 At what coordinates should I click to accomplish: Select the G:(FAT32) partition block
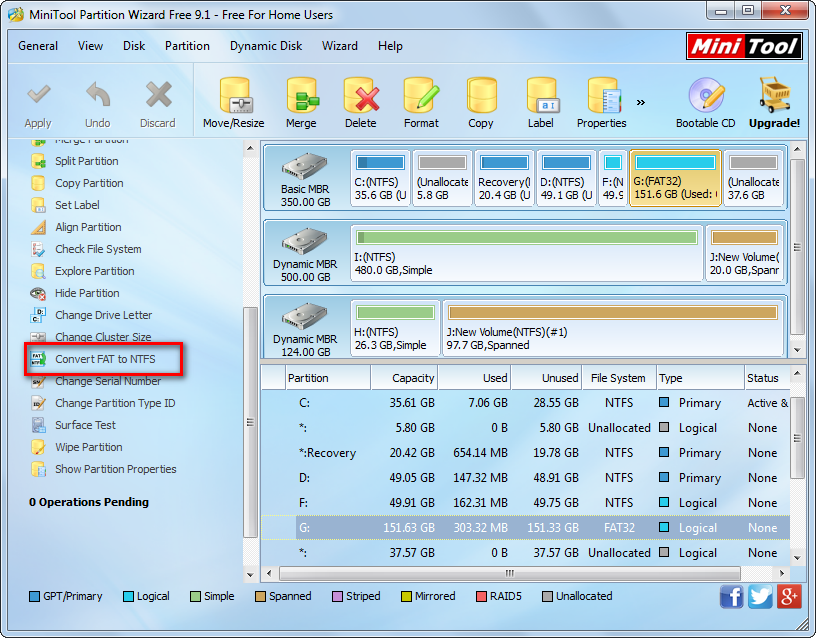click(x=675, y=178)
